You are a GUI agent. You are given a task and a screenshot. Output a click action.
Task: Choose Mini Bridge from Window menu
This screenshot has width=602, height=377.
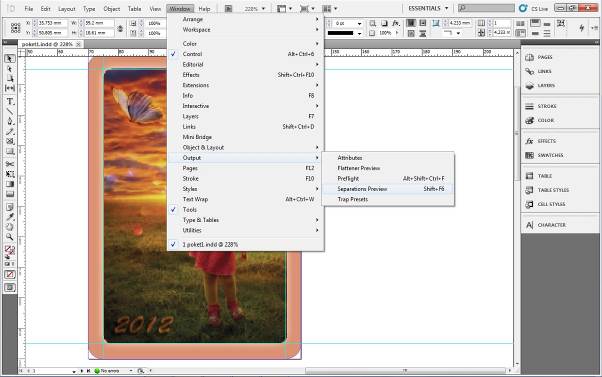point(245,137)
